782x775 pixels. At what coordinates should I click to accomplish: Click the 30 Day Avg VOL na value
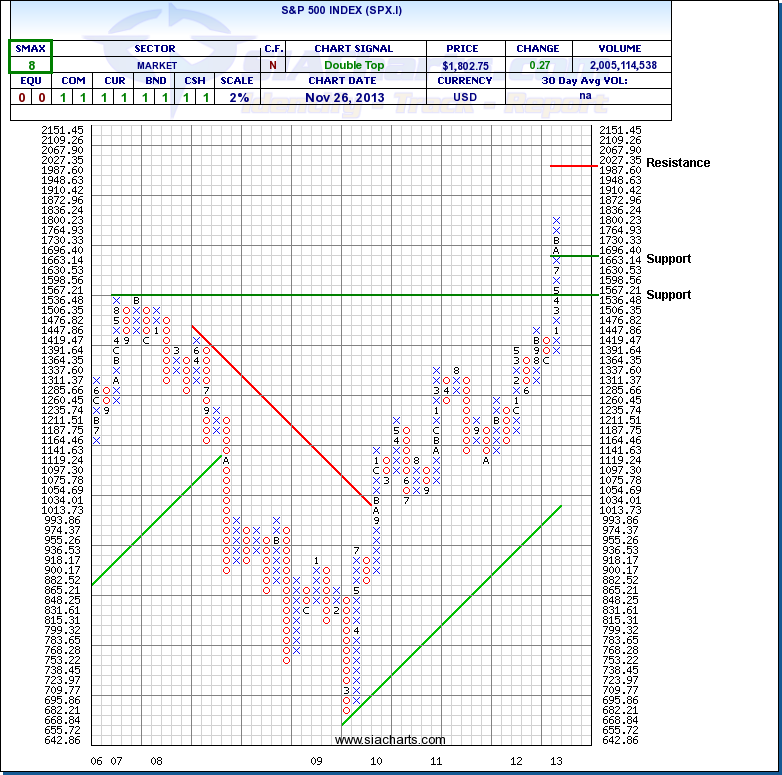tap(587, 97)
